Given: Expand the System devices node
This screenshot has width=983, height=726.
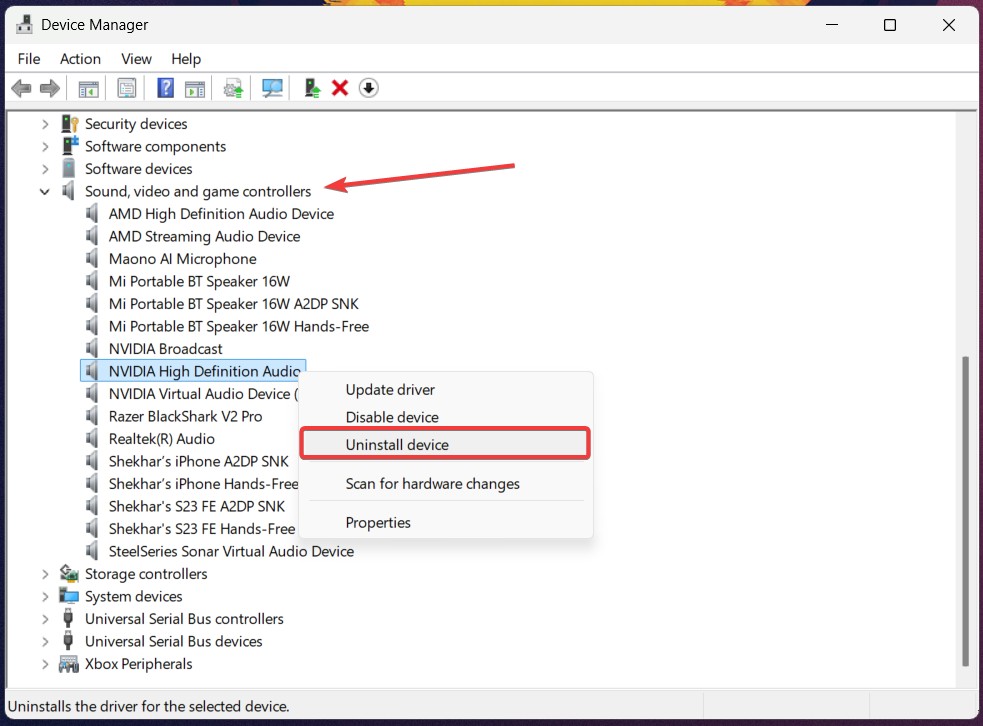Looking at the screenshot, I should click(45, 597).
